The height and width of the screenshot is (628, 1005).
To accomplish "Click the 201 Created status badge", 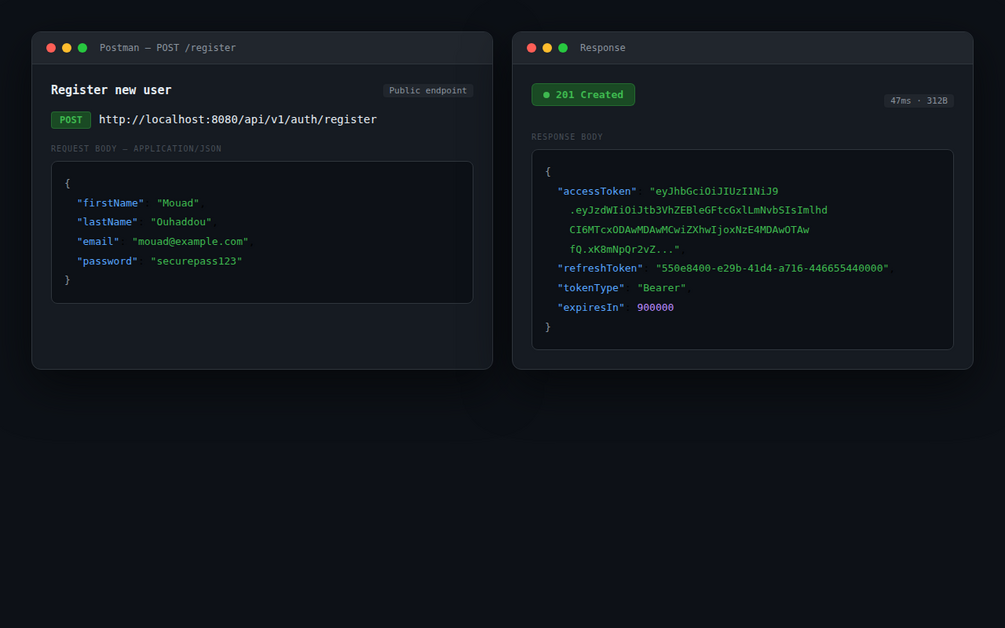I will pos(583,95).
